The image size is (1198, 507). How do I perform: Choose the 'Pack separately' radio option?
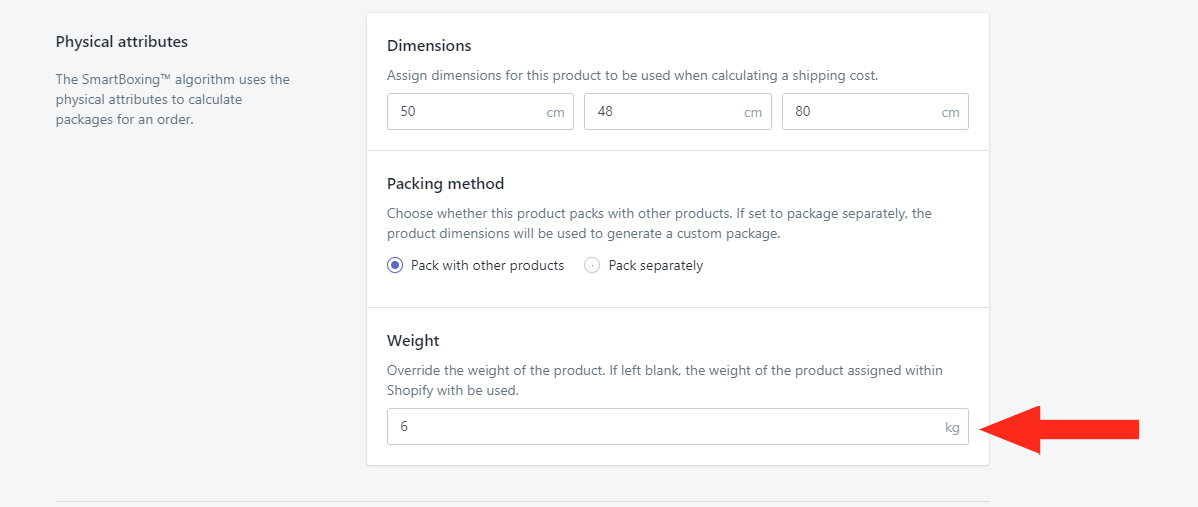point(591,266)
